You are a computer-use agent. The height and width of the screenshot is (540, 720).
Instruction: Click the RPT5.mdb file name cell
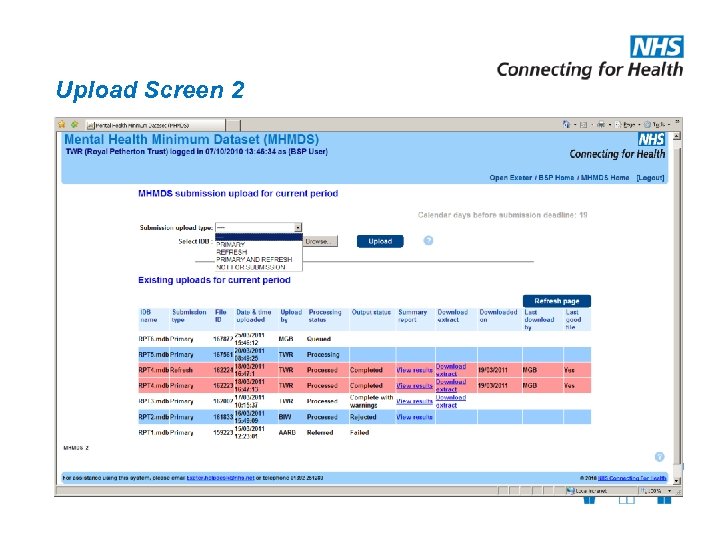click(154, 354)
